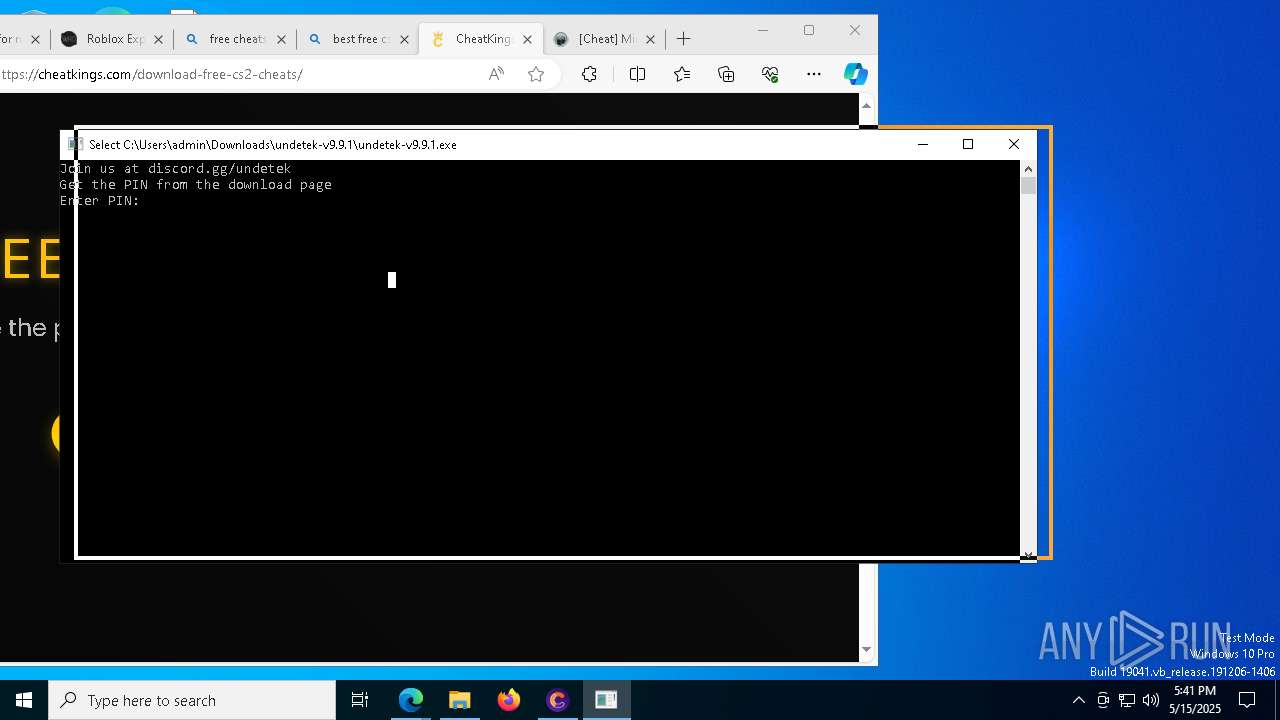Select the console app taskbar icon

pyautogui.click(x=606, y=700)
